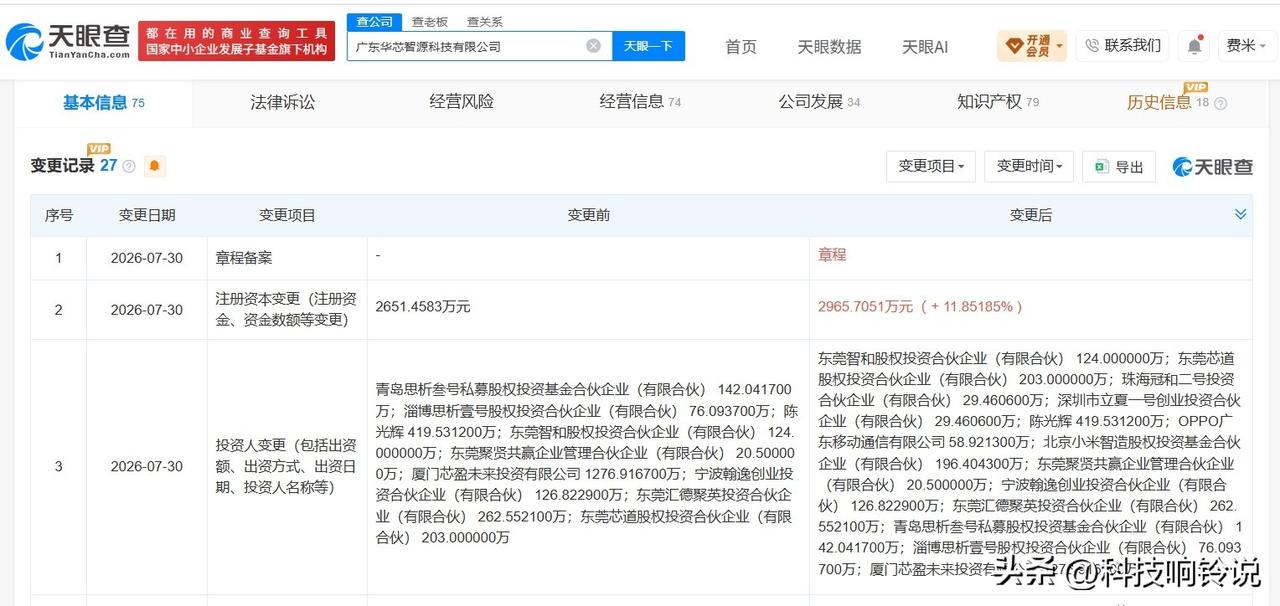Click the red 商业查询工具 banner
The width and height of the screenshot is (1280, 606).
click(x=236, y=41)
